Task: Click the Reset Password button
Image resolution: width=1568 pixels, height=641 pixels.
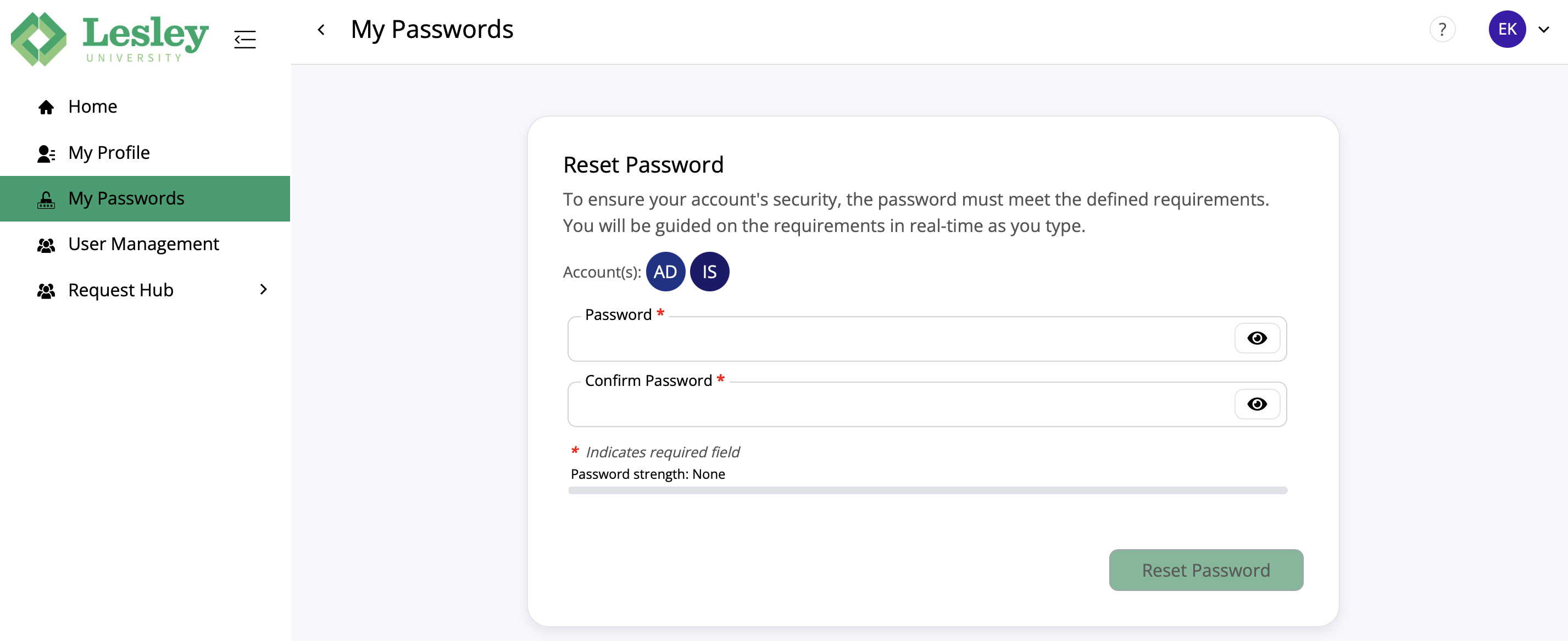Action: click(x=1205, y=570)
